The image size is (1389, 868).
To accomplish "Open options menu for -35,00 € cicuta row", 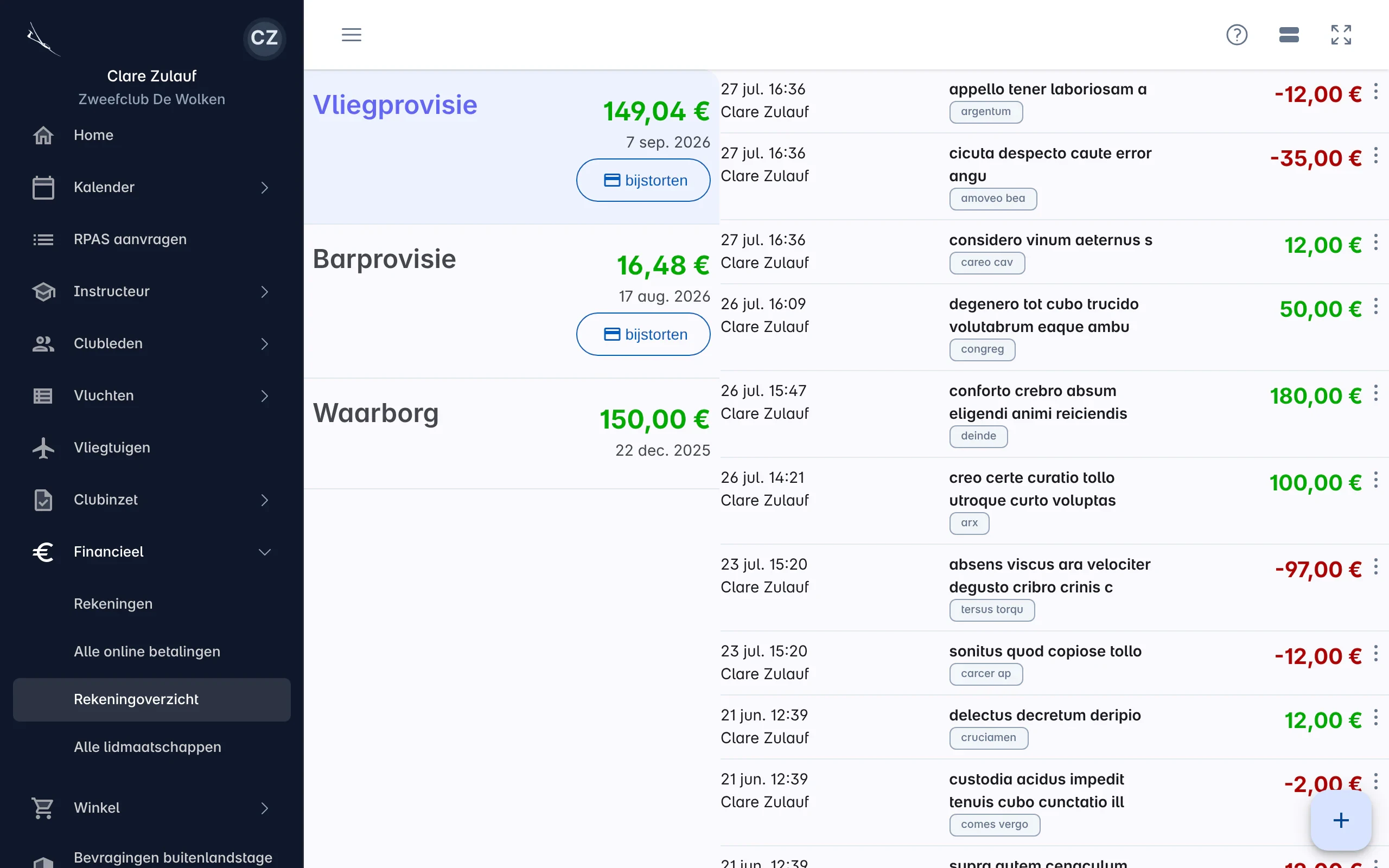I will 1376,156.
